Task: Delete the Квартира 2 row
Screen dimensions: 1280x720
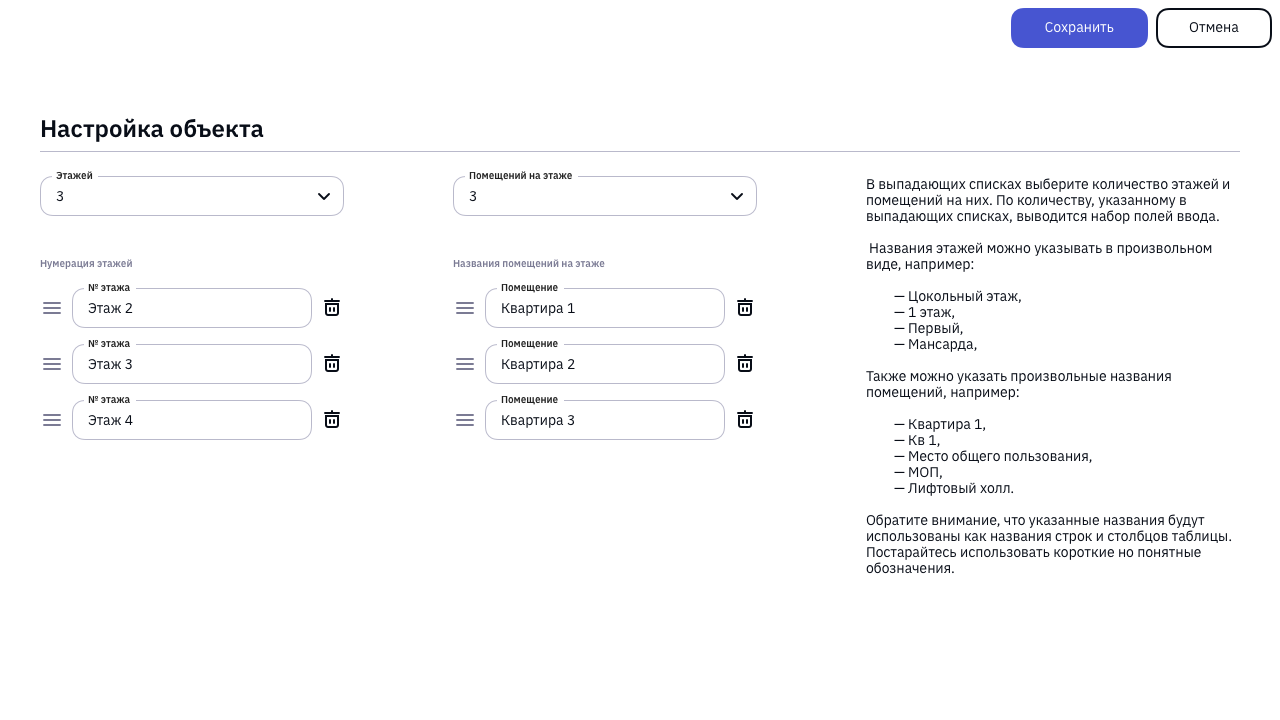Action: (x=745, y=364)
